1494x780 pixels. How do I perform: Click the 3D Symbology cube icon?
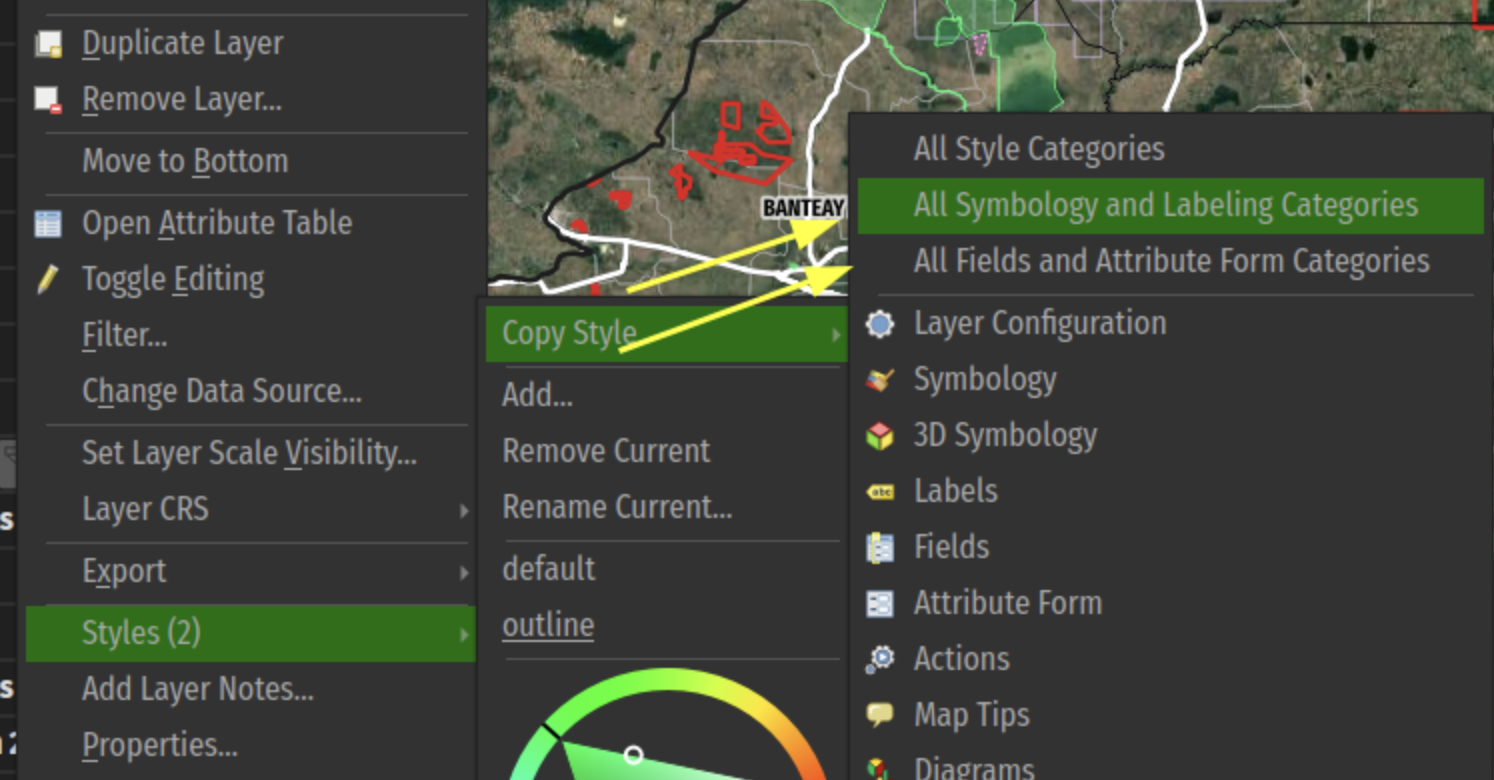coord(880,436)
